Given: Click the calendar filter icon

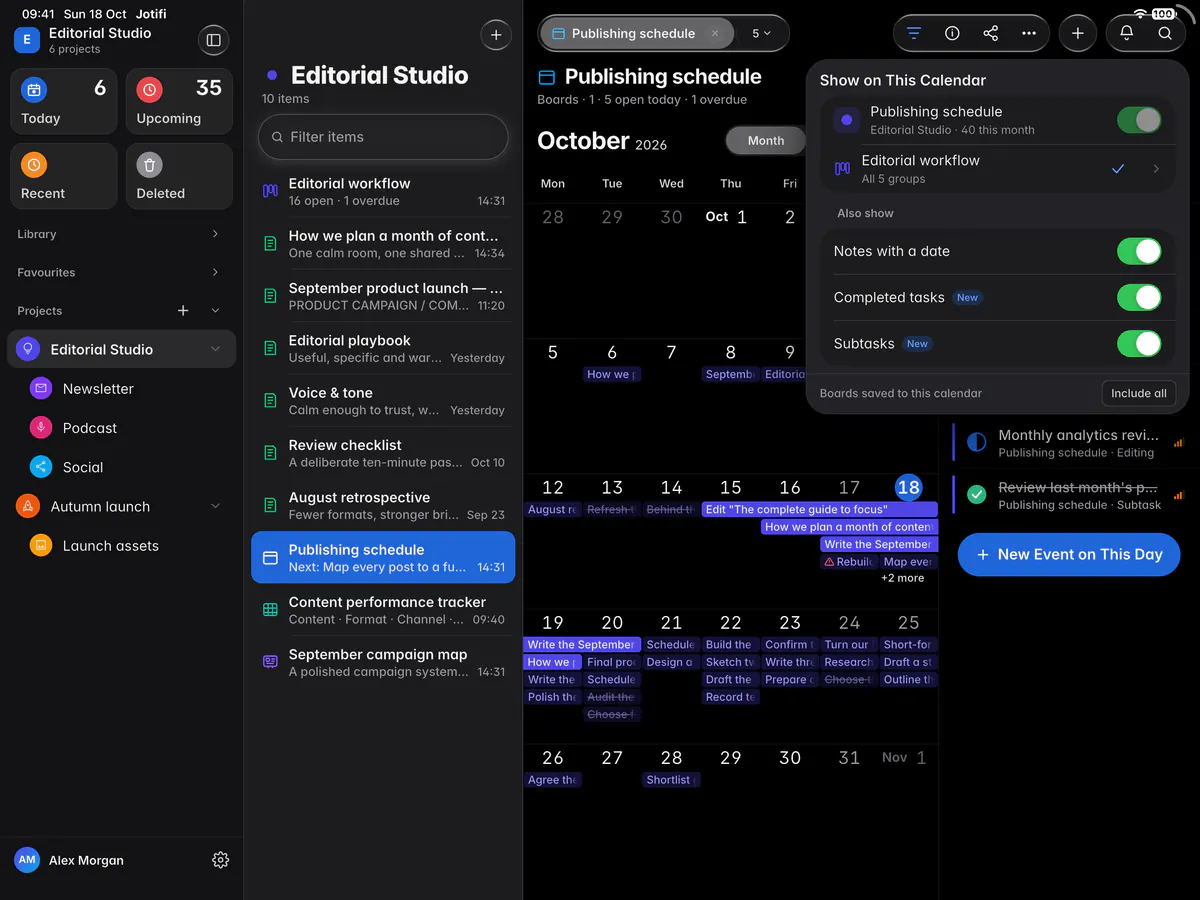Looking at the screenshot, I should (x=914, y=33).
